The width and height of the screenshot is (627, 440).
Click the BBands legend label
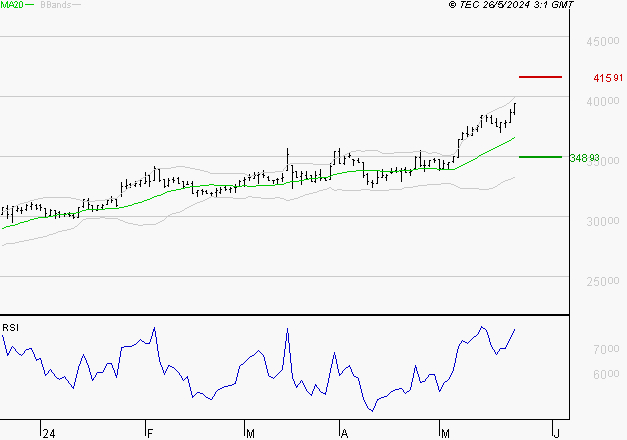pyautogui.click(x=56, y=5)
